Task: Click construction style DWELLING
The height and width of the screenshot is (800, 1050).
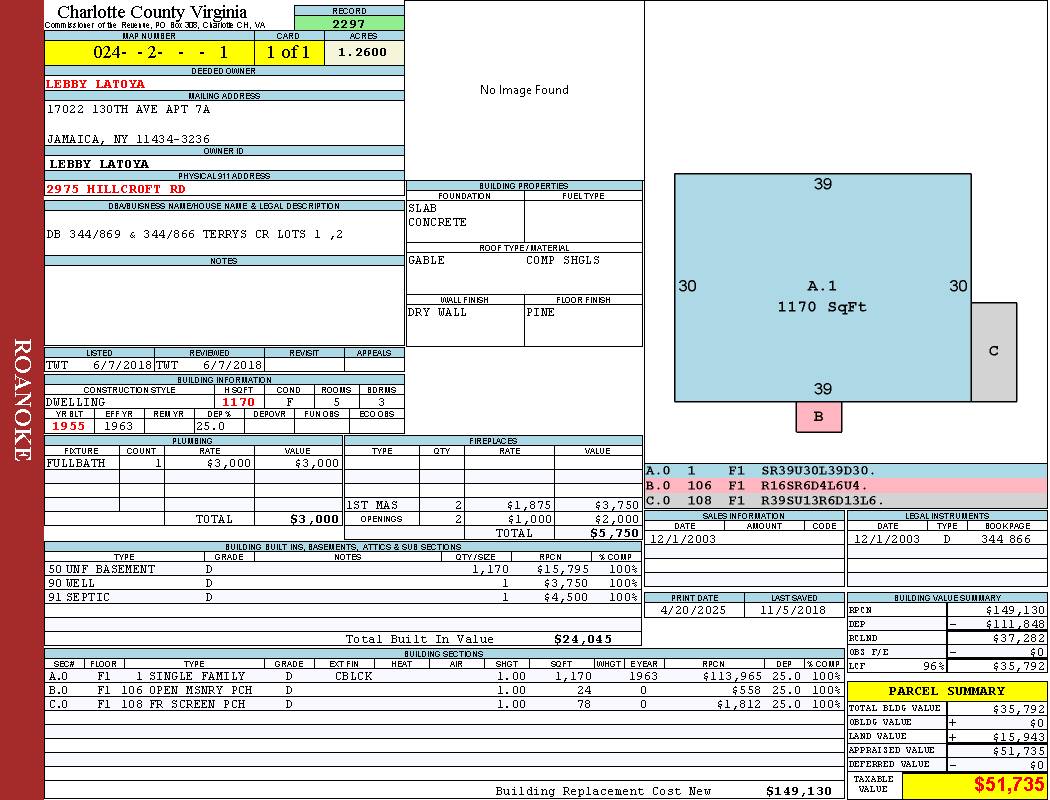Action: [76, 402]
